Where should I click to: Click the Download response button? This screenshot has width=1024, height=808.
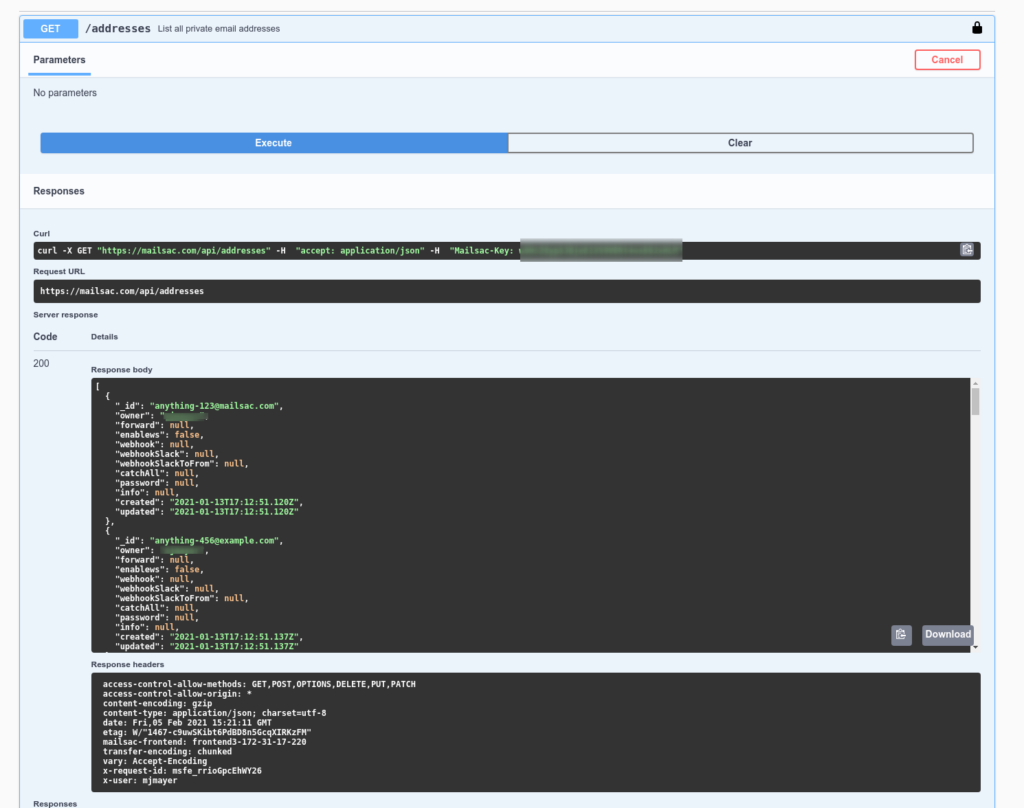(x=947, y=634)
